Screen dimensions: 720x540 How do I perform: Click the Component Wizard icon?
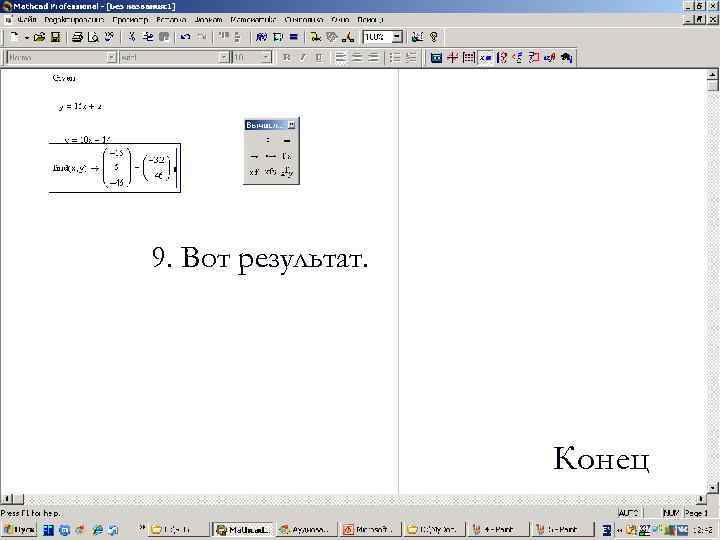[x=332, y=37]
